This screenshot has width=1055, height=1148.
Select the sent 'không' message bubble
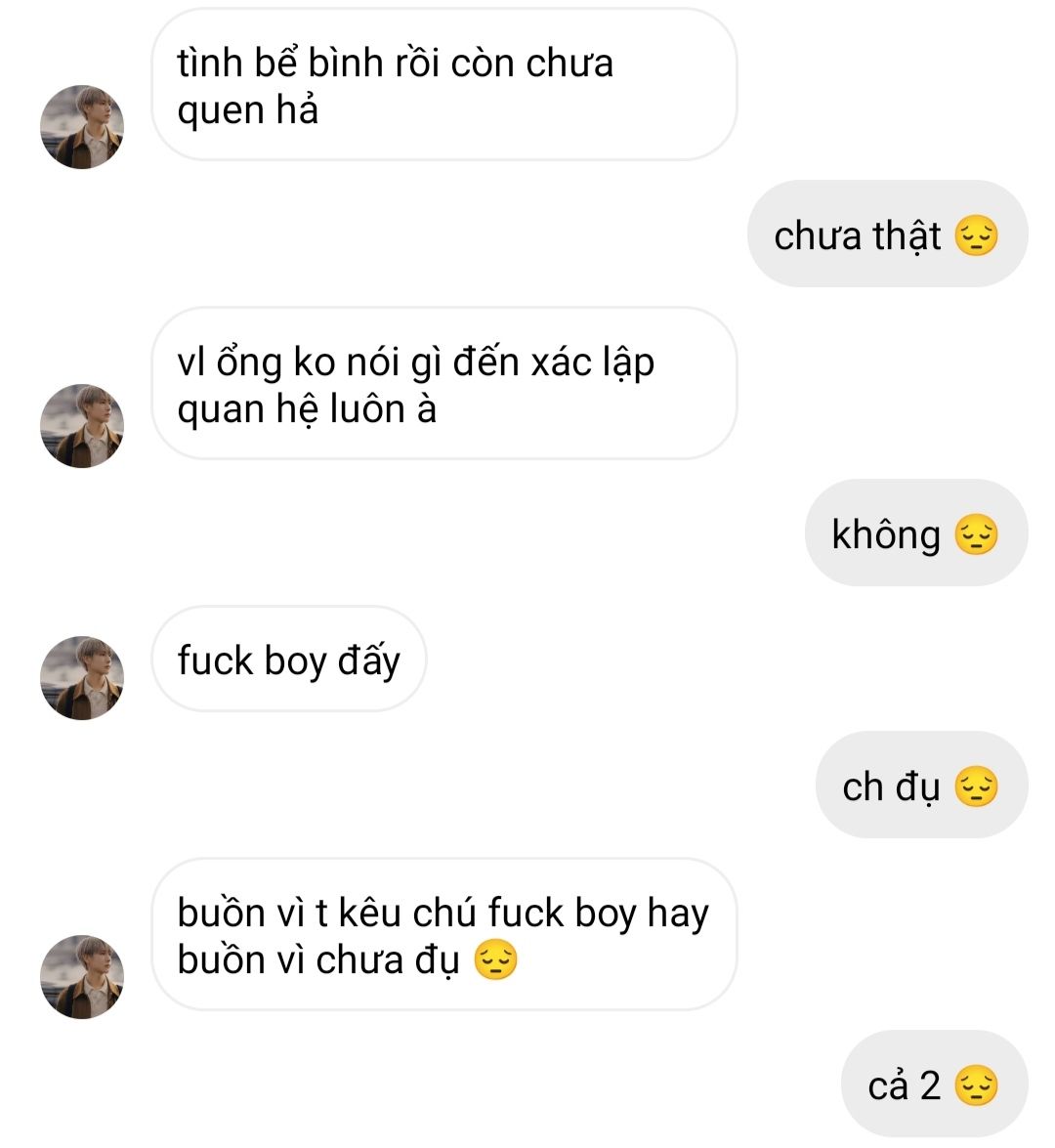(916, 532)
